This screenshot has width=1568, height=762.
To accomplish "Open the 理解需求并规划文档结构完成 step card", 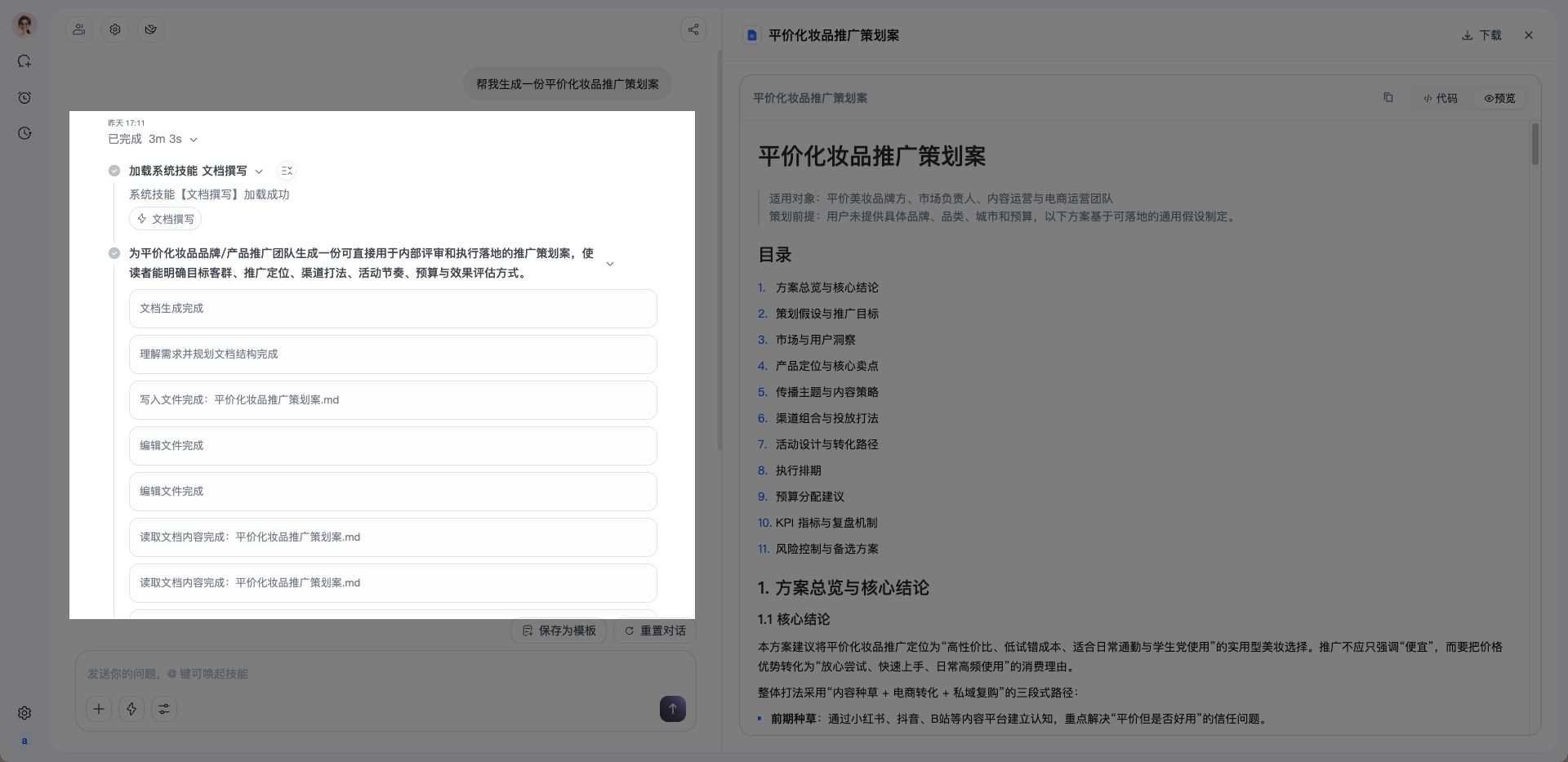I will [393, 354].
